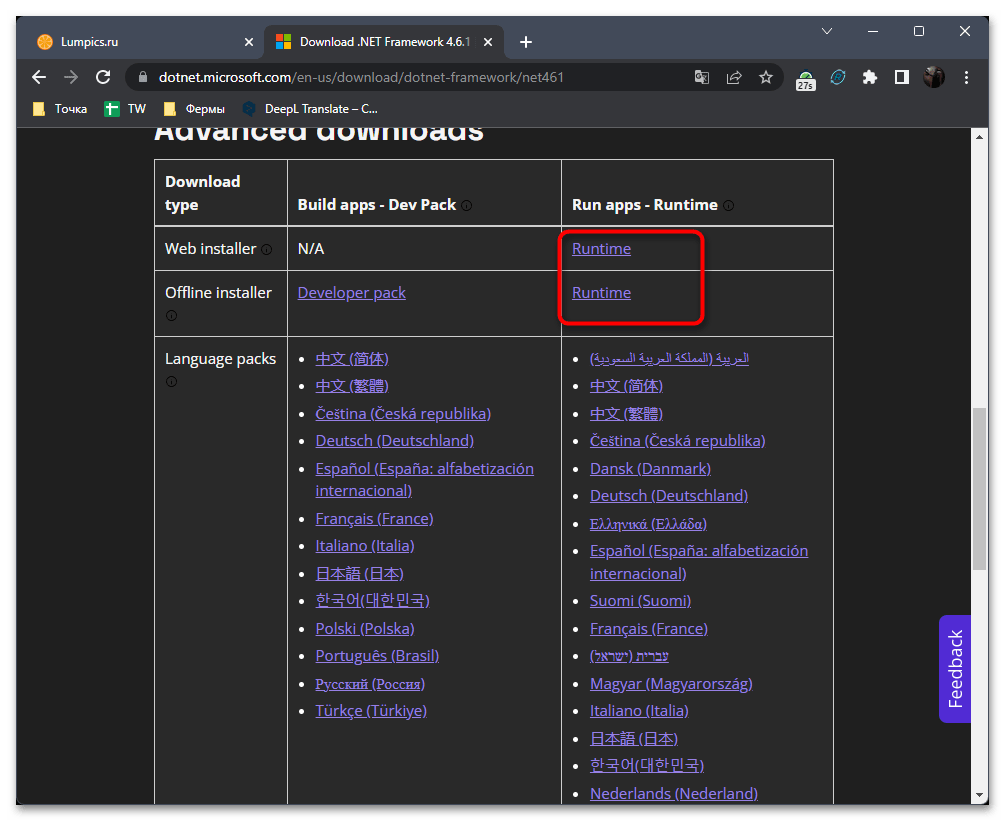Minimize the Chrome window

pyautogui.click(x=872, y=31)
